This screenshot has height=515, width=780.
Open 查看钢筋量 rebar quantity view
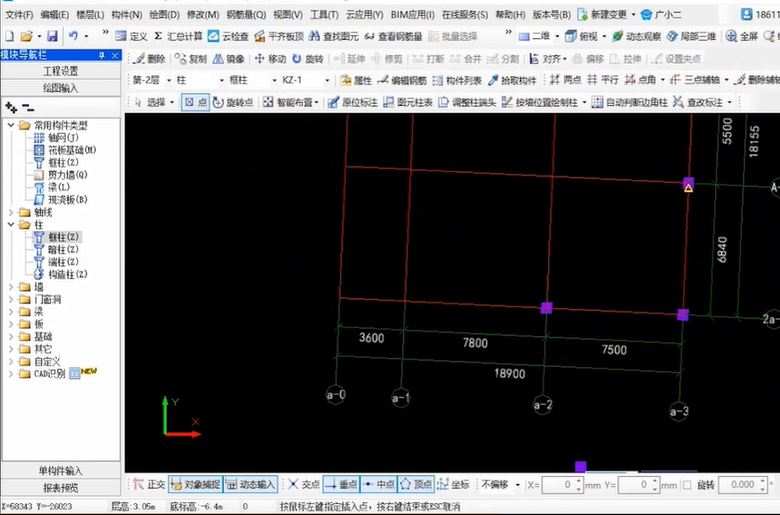[393, 36]
